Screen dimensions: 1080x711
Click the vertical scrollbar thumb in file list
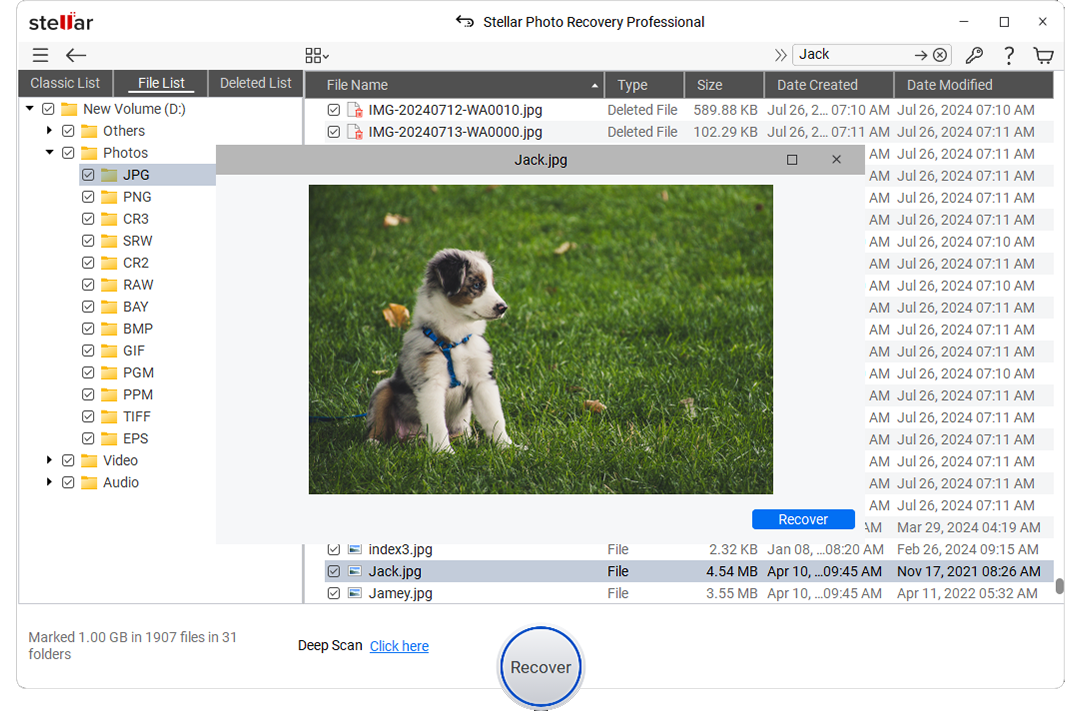coord(1059,586)
